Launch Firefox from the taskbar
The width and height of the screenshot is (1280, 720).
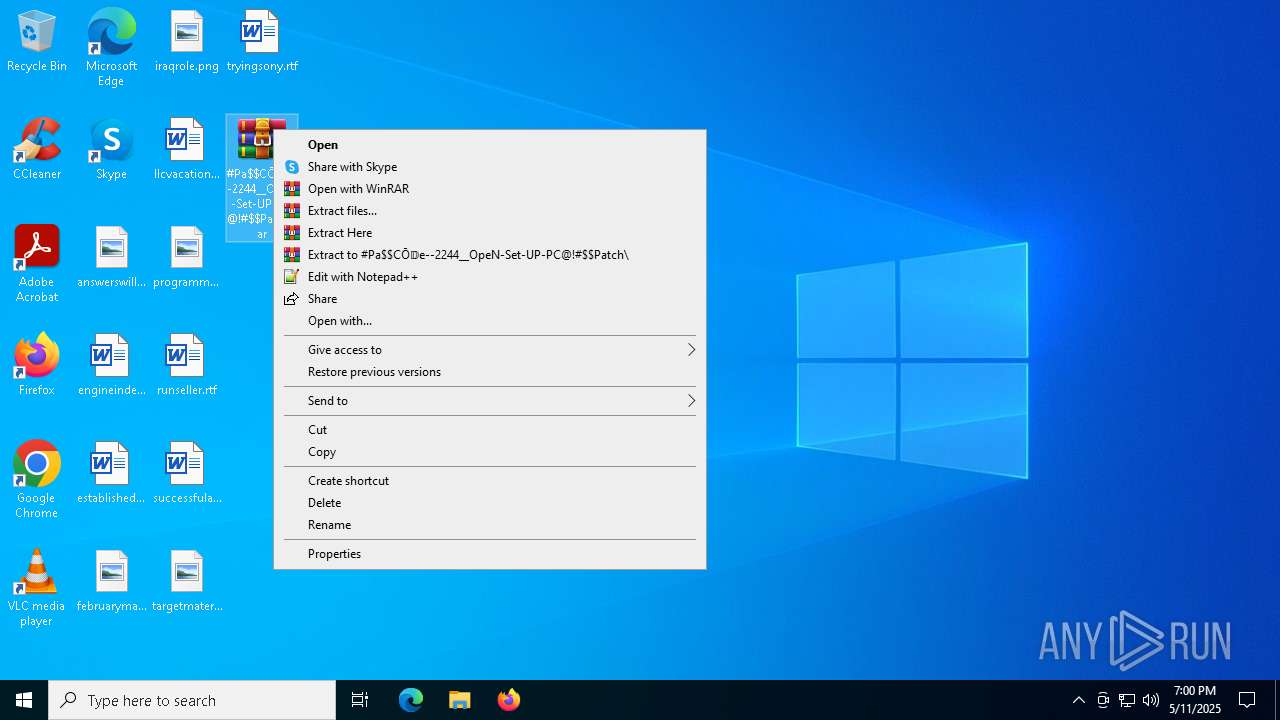point(508,700)
